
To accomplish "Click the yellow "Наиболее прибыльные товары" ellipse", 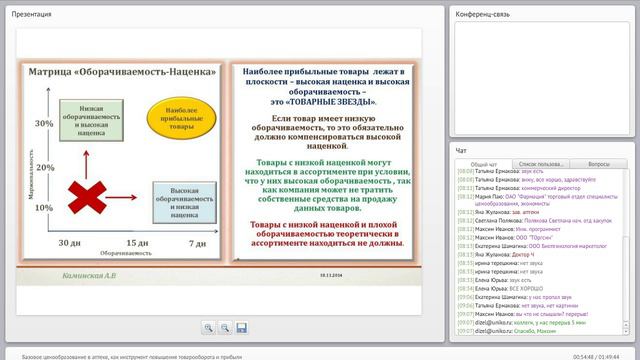I will (181, 118).
